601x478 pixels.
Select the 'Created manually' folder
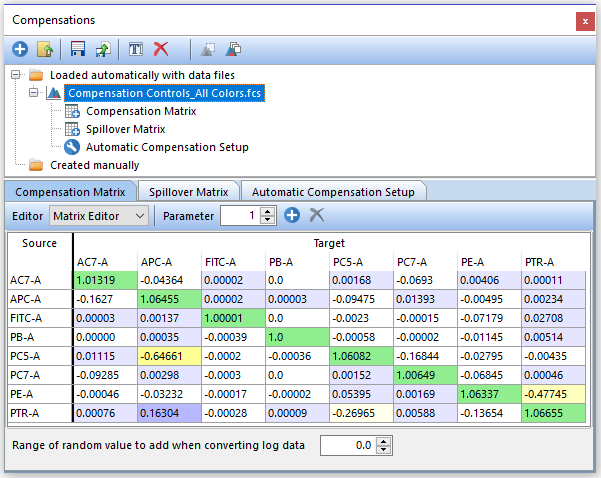coord(94,165)
